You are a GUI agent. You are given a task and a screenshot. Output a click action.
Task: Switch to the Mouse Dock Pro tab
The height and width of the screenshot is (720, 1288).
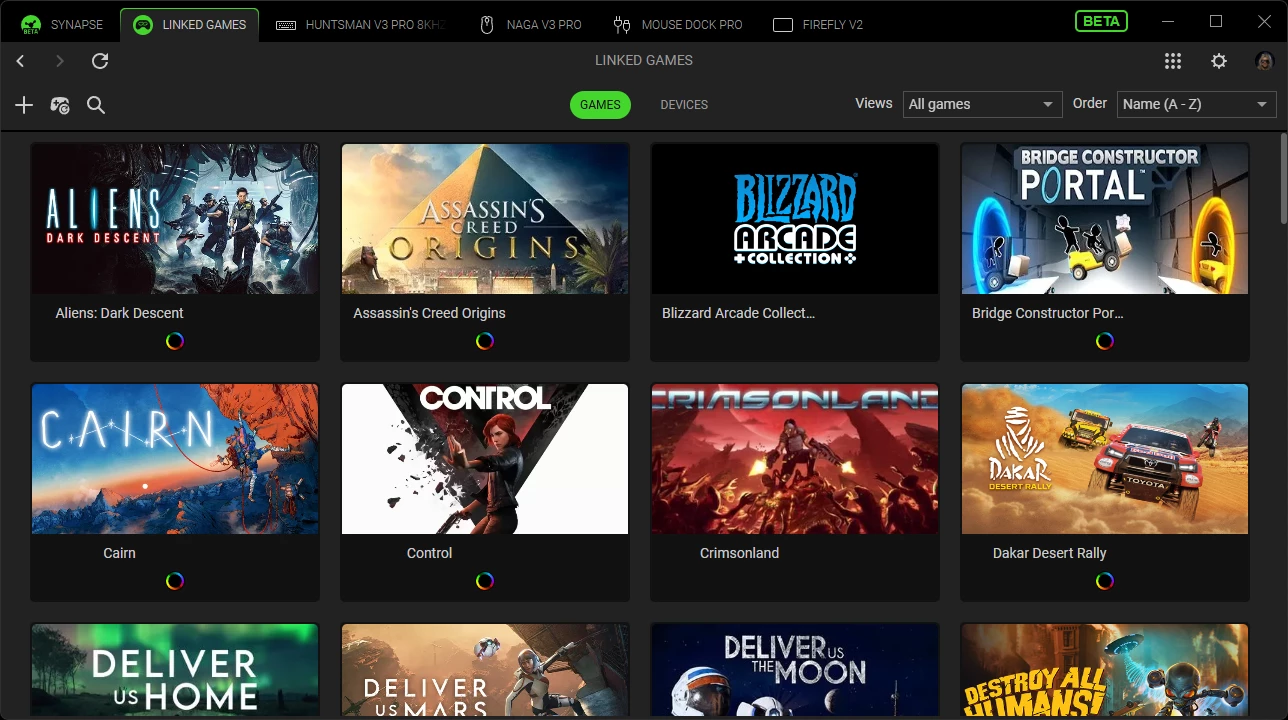pos(678,24)
